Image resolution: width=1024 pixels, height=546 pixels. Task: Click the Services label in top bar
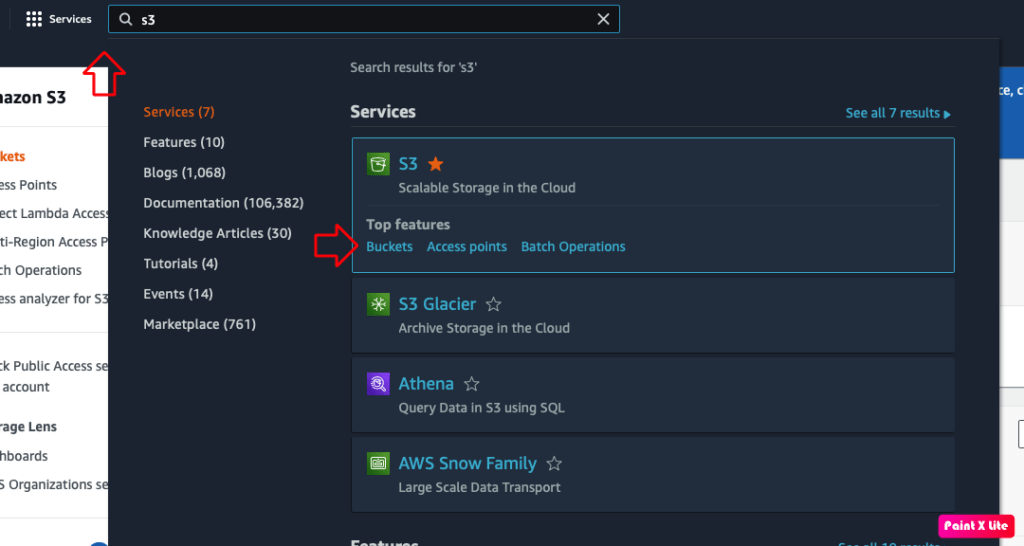pyautogui.click(x=70, y=19)
